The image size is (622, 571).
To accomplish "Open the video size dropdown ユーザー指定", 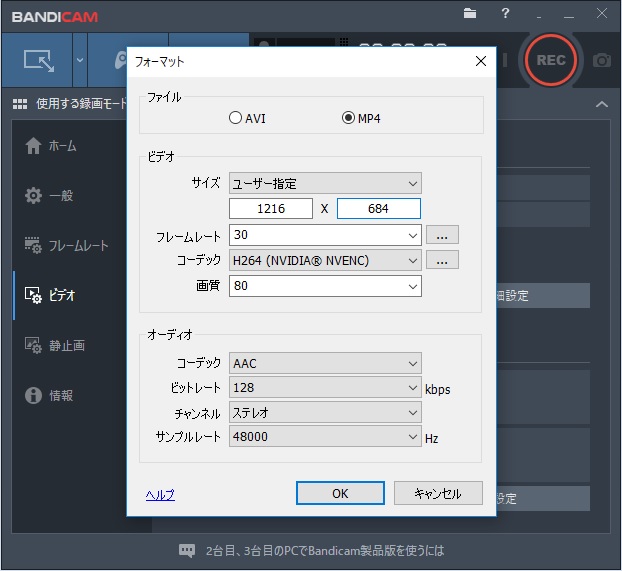I will pyautogui.click(x=325, y=183).
